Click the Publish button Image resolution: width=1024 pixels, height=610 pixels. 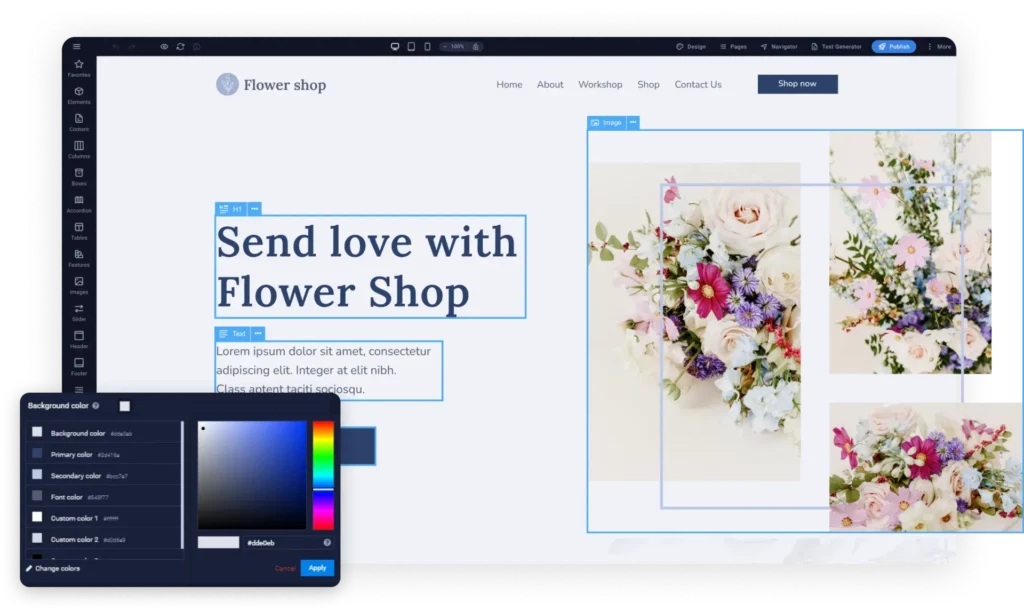892,46
